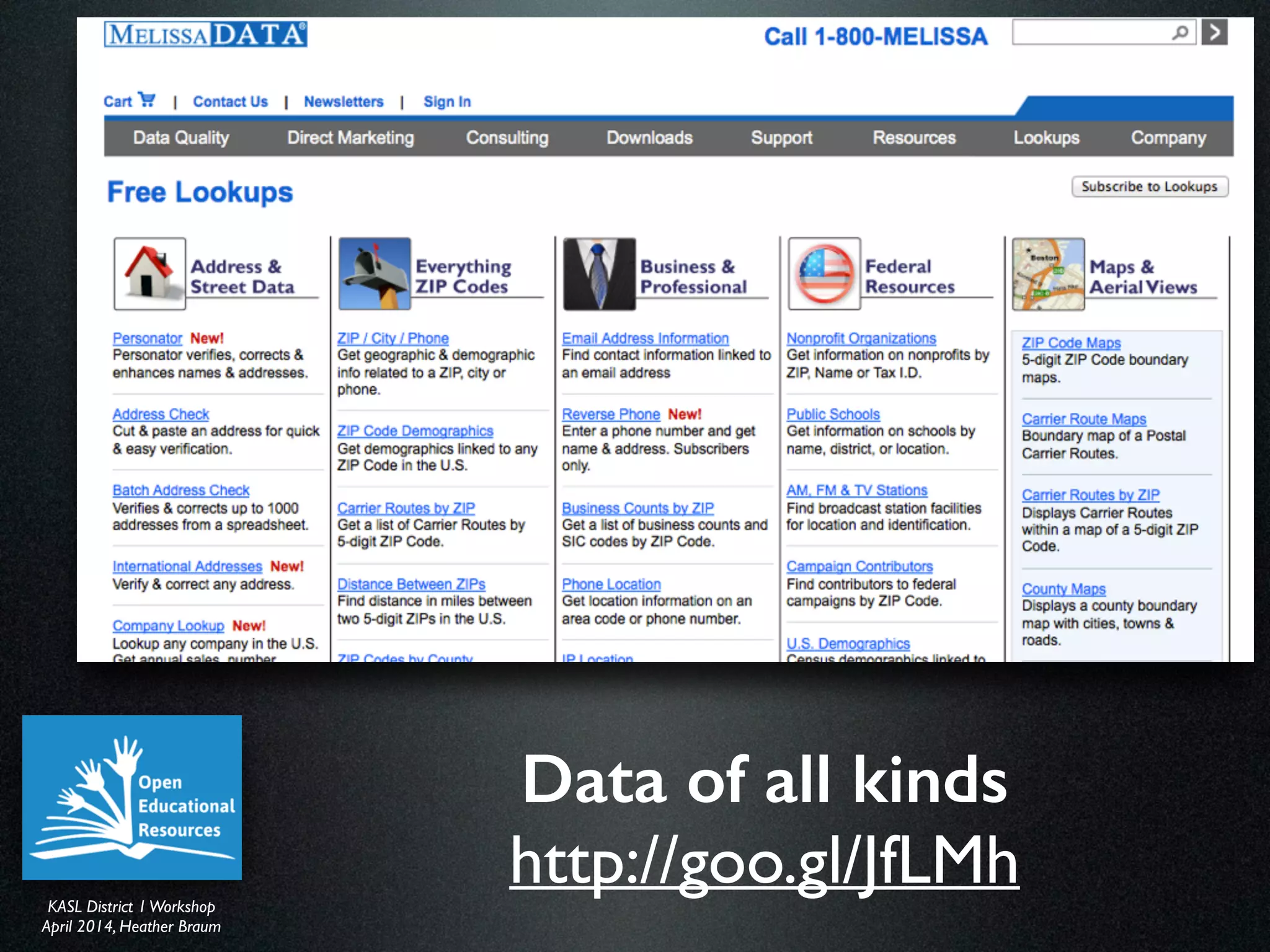This screenshot has width=1270, height=952.
Task: Click the mailbox icon for Everything ZIP Codes
Action: 374,273
